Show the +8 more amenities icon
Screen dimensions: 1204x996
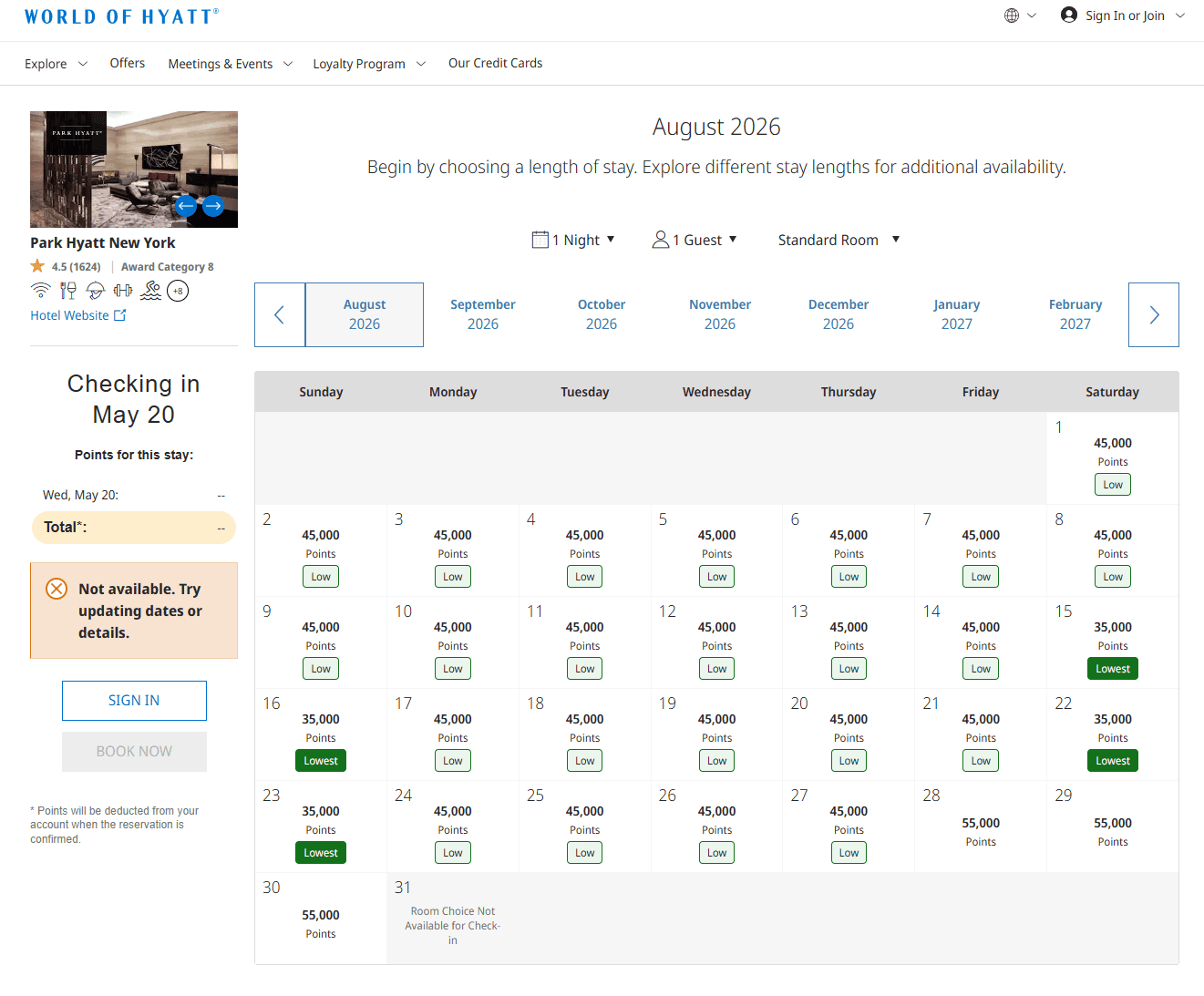(x=178, y=291)
